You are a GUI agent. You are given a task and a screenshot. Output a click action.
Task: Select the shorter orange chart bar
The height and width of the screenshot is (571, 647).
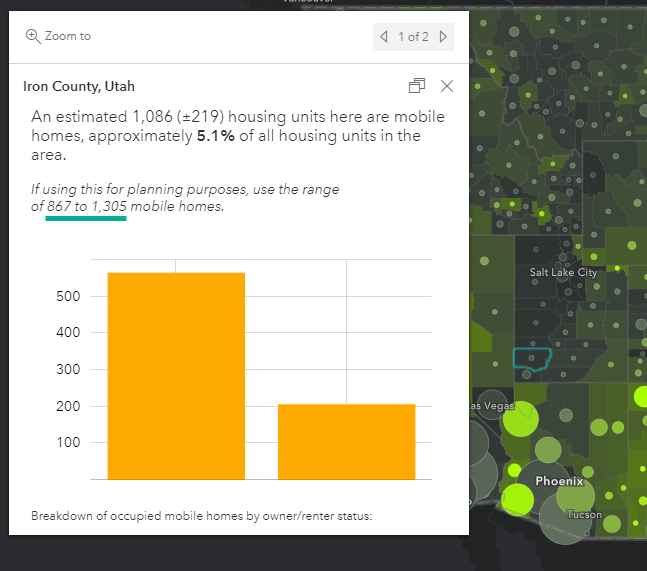[346, 441]
